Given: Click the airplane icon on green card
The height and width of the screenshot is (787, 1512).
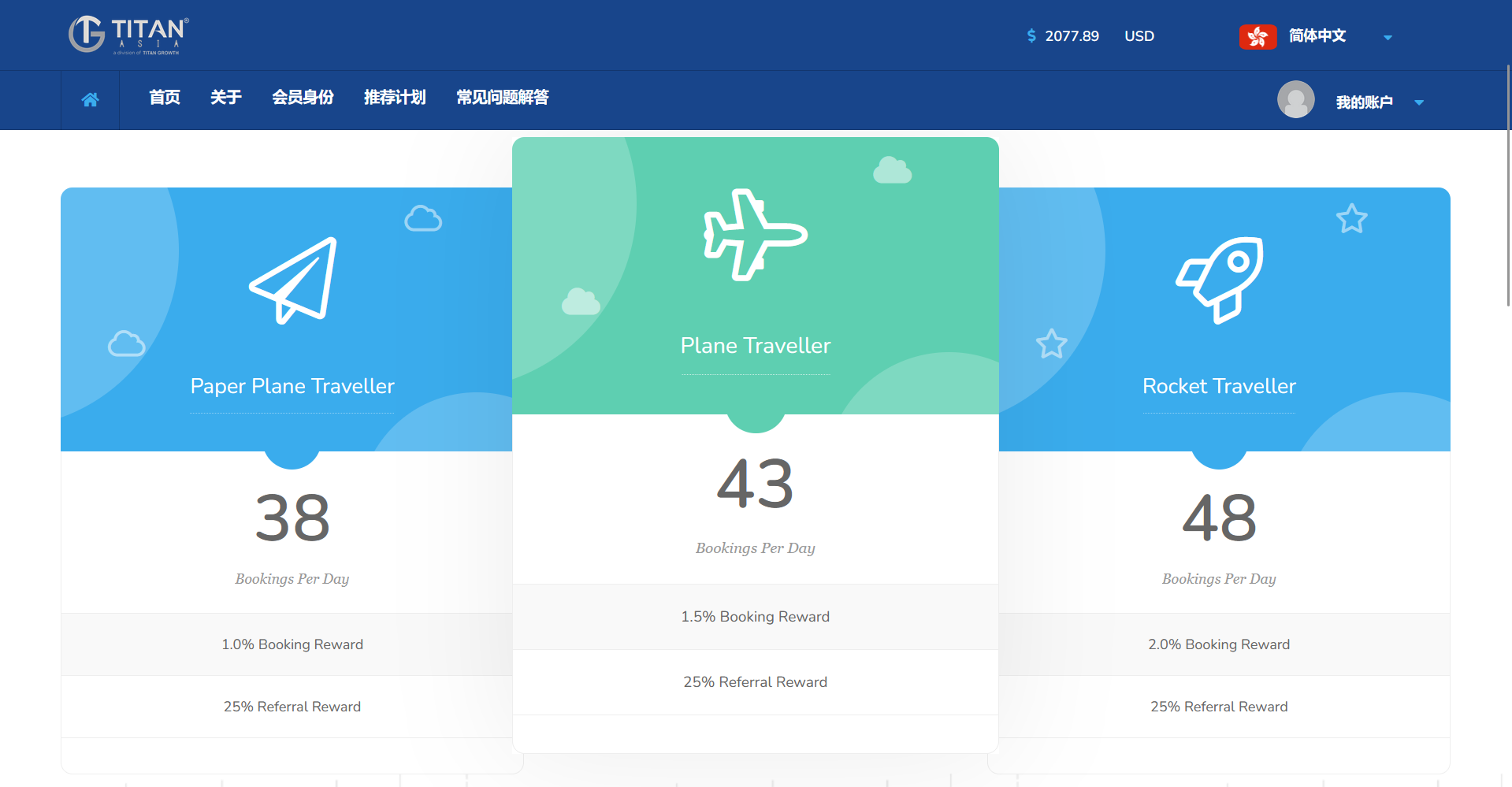Looking at the screenshot, I should [x=755, y=235].
